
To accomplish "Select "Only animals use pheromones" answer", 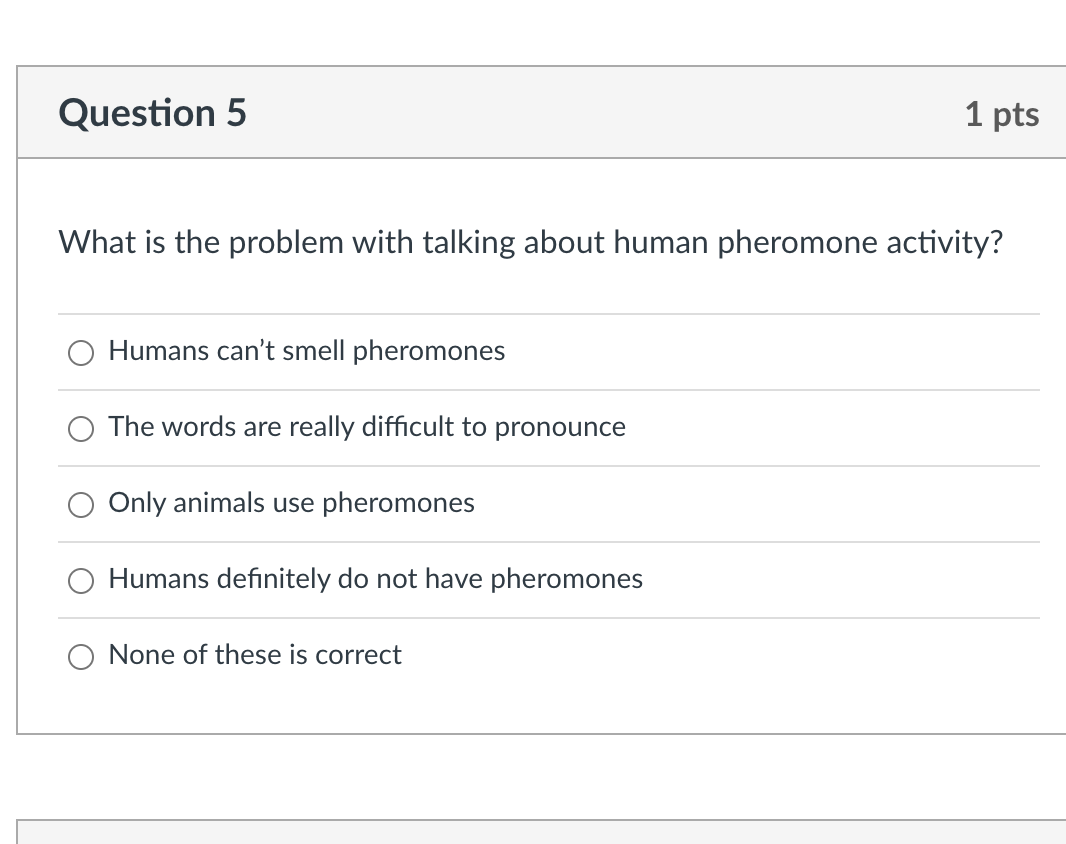I will [291, 503].
